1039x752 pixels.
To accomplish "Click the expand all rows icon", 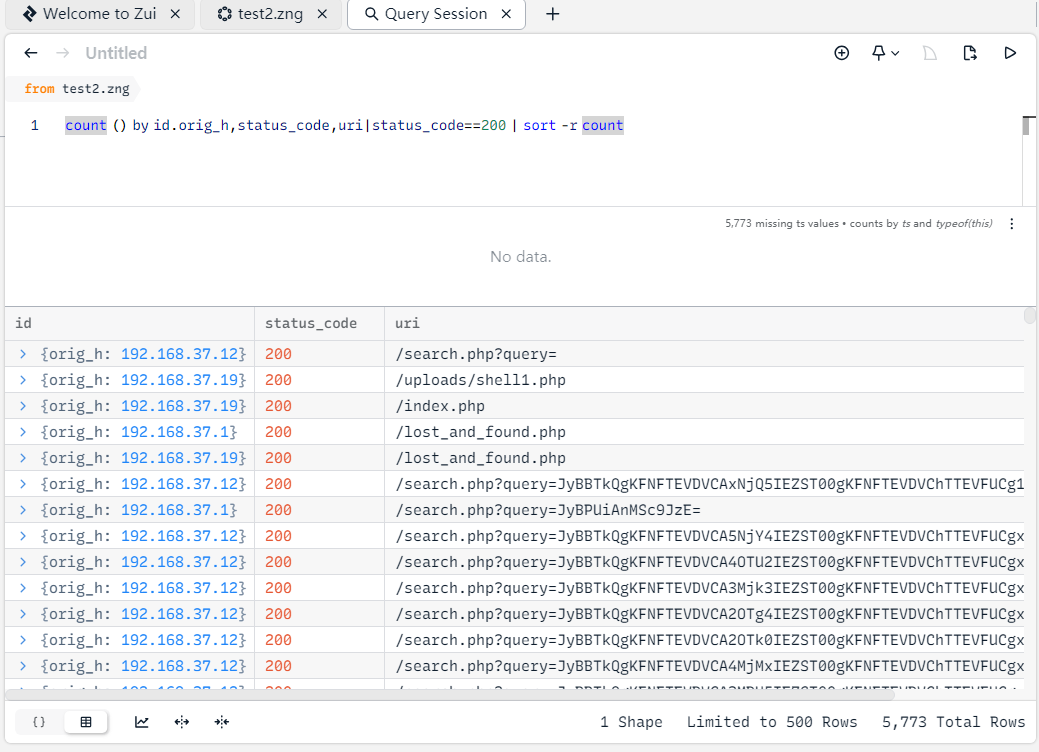I will click(x=182, y=722).
